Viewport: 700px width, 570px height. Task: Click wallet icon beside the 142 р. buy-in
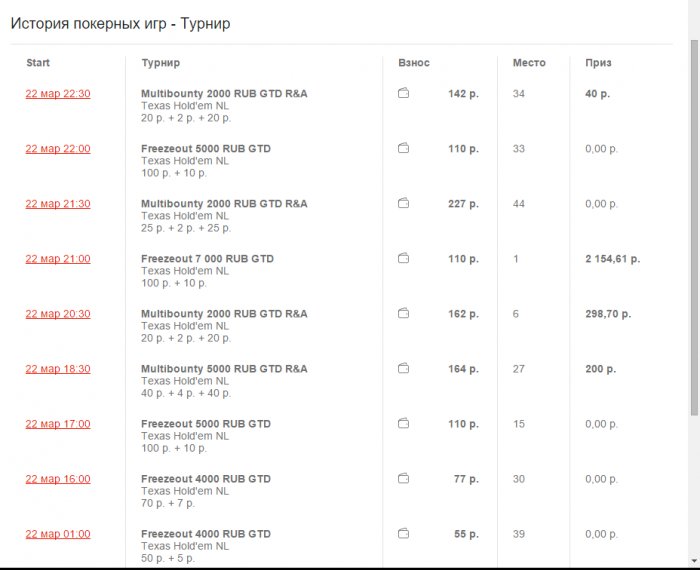tap(404, 94)
